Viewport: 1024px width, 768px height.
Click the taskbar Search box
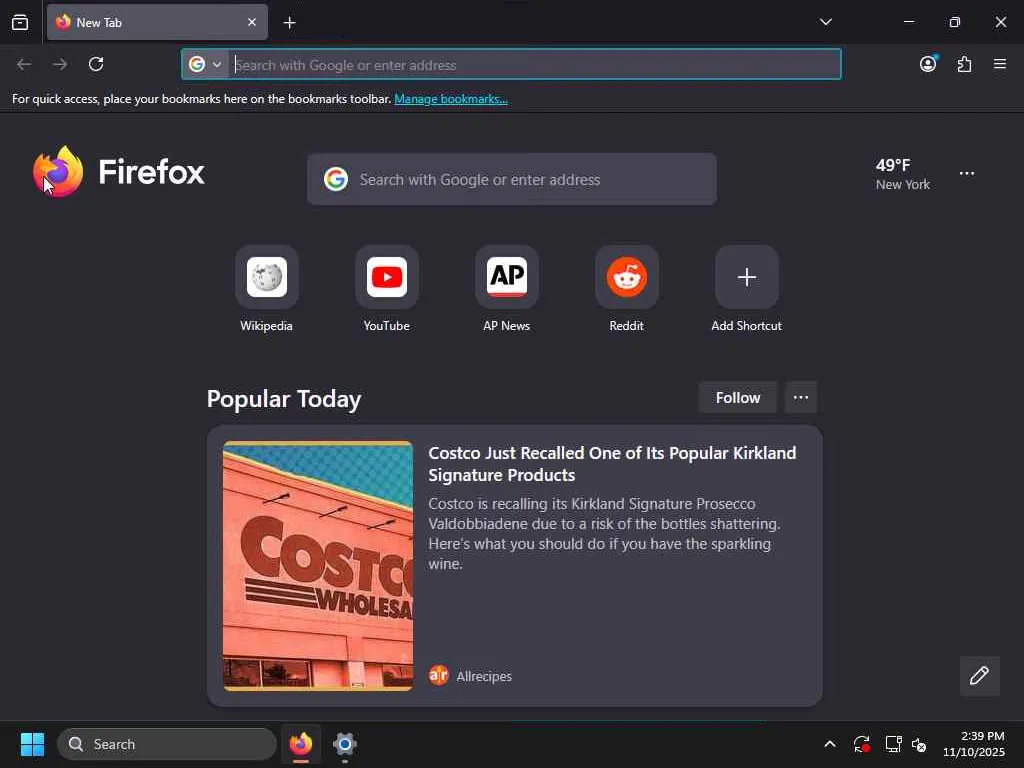(x=167, y=744)
